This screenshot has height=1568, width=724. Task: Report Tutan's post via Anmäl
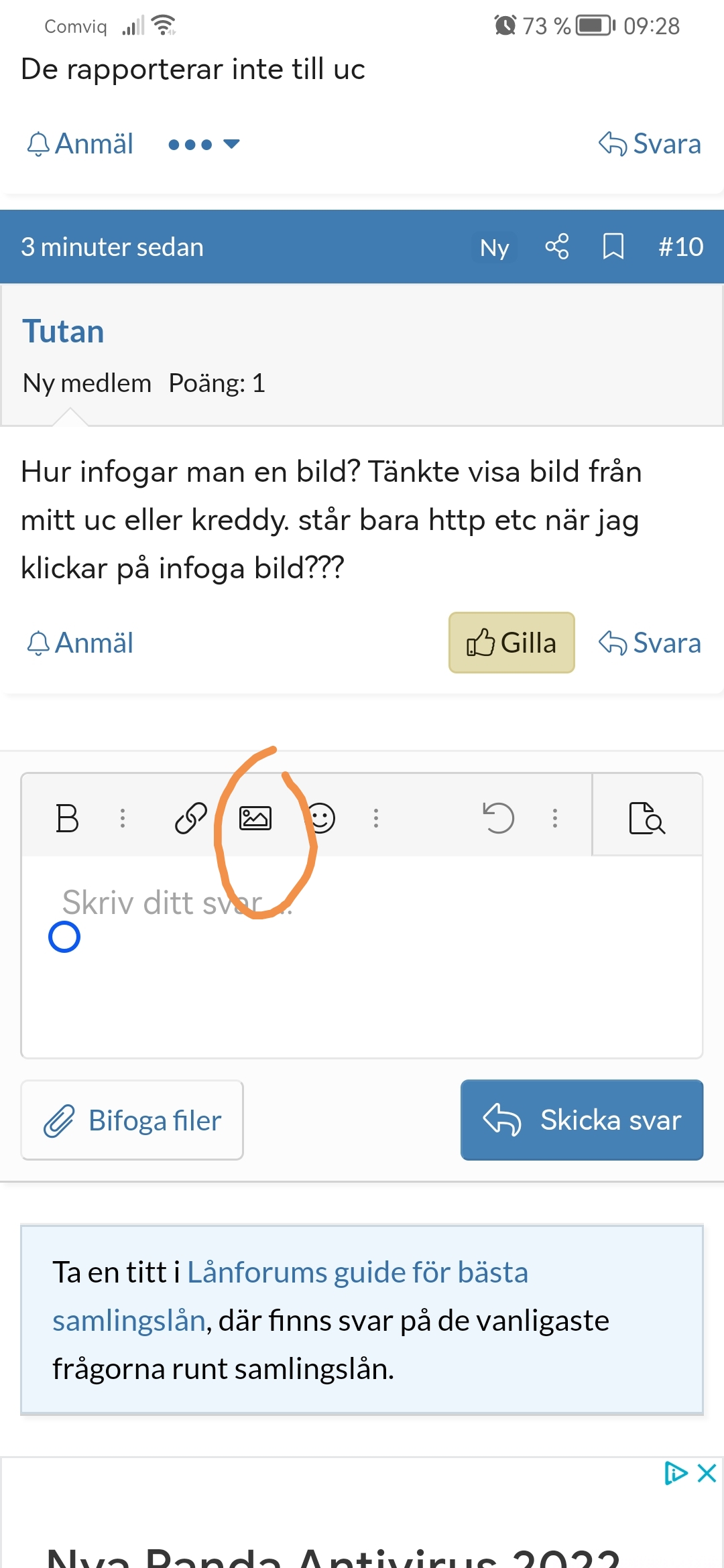pyautogui.click(x=80, y=643)
